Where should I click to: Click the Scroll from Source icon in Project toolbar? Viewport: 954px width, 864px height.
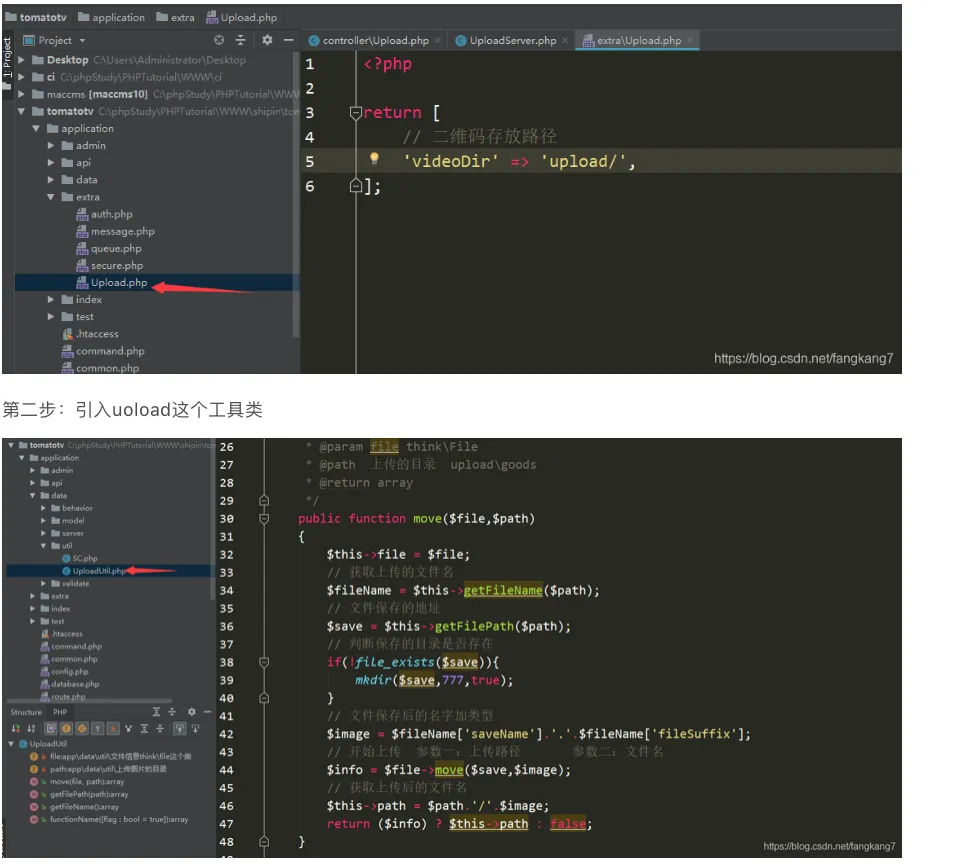(x=218, y=40)
